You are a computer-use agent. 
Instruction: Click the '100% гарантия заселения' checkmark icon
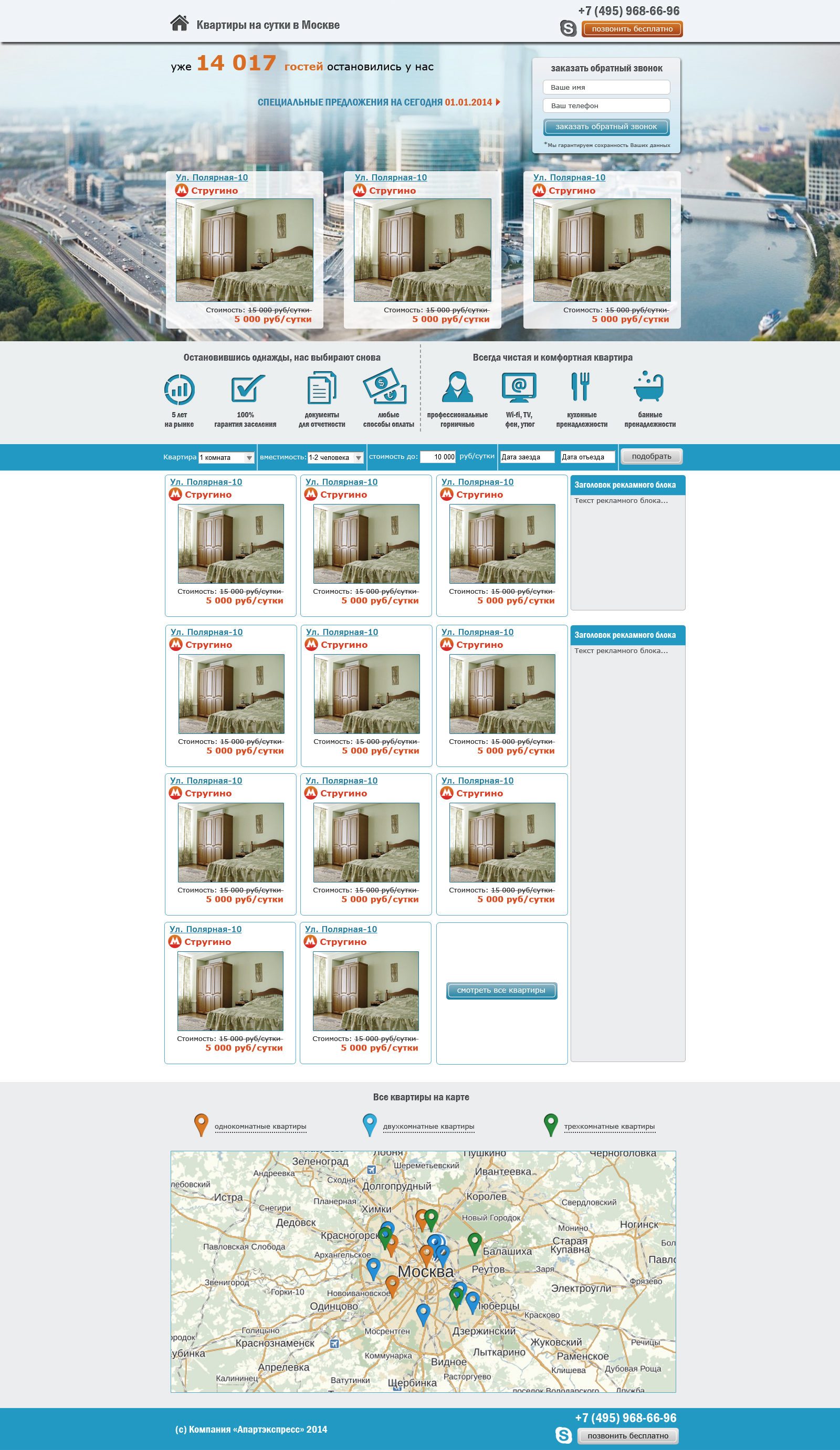(247, 388)
